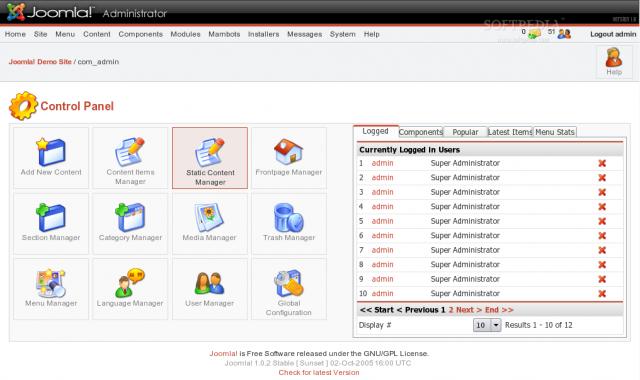This screenshot has height=380, width=640.
Task: Click admin username in row 1
Action: coord(382,163)
